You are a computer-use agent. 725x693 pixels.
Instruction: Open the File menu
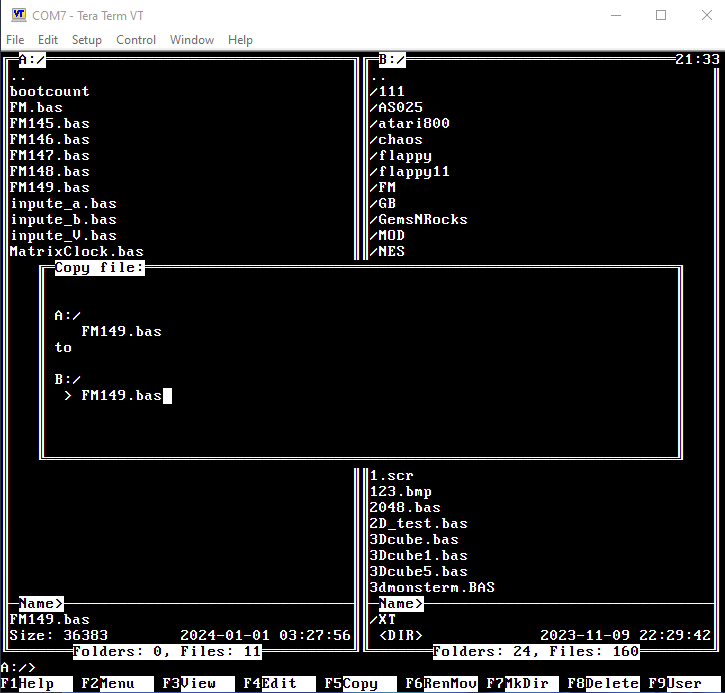click(15, 40)
